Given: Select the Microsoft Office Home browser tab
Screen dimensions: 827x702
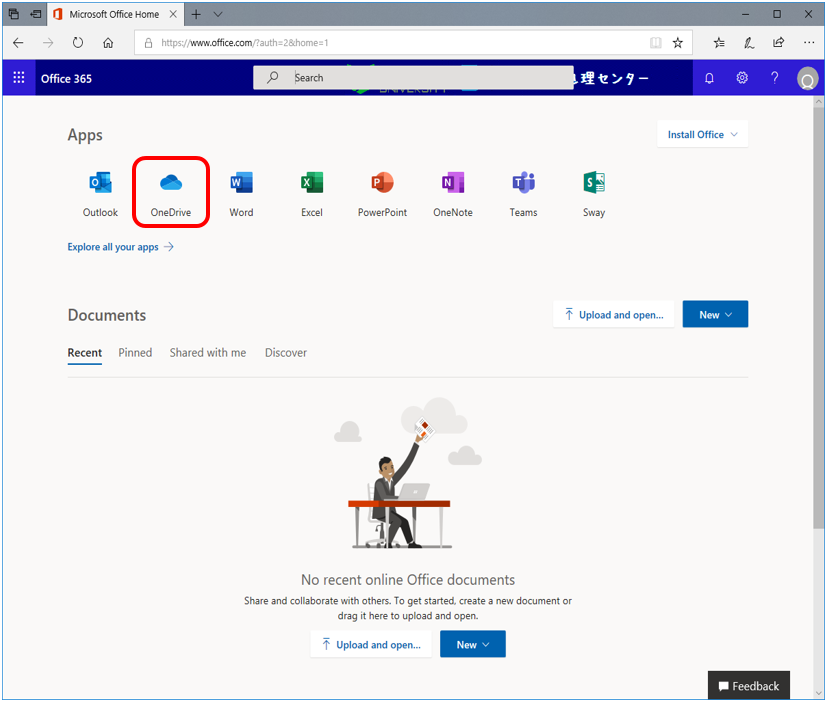Looking at the screenshot, I should point(114,14).
